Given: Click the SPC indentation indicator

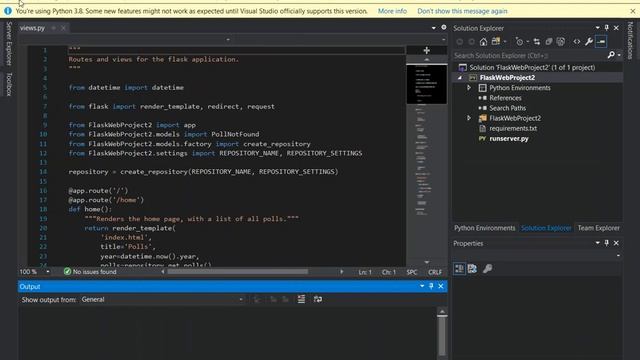Looking at the screenshot, I should 412,272.
